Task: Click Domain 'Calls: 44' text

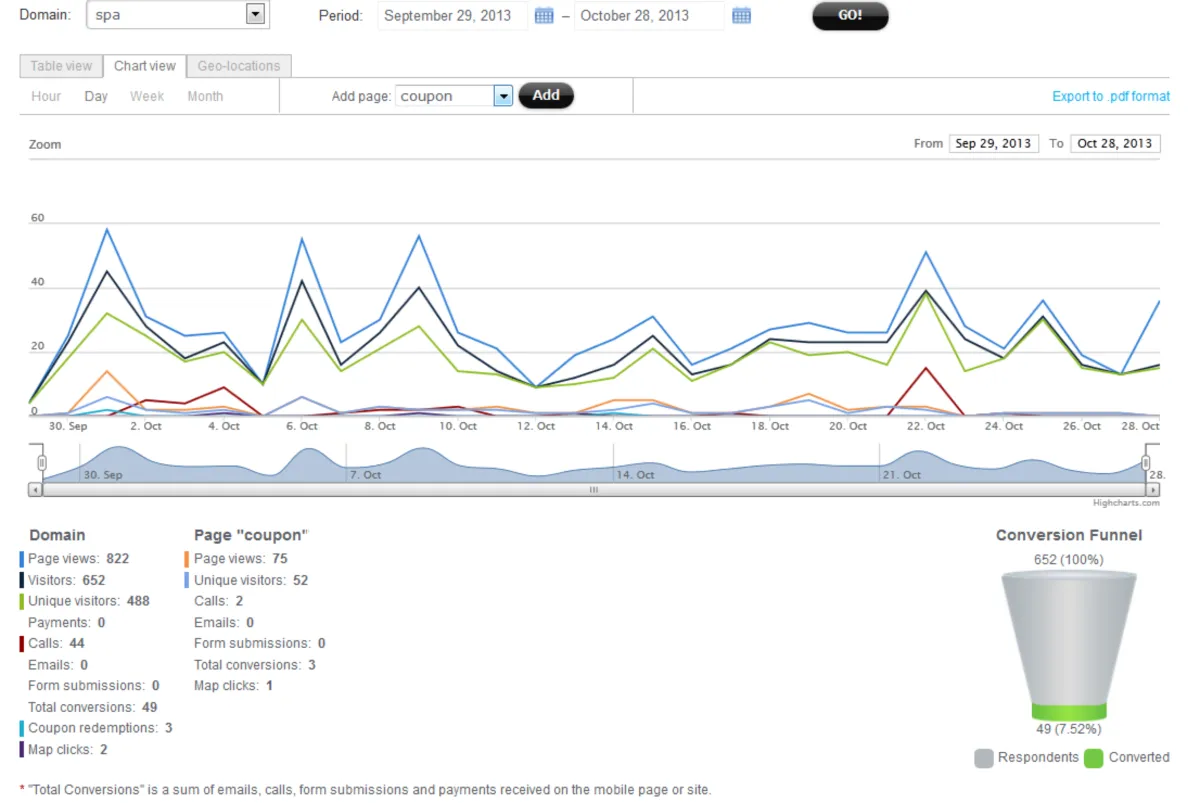Action: [x=56, y=644]
